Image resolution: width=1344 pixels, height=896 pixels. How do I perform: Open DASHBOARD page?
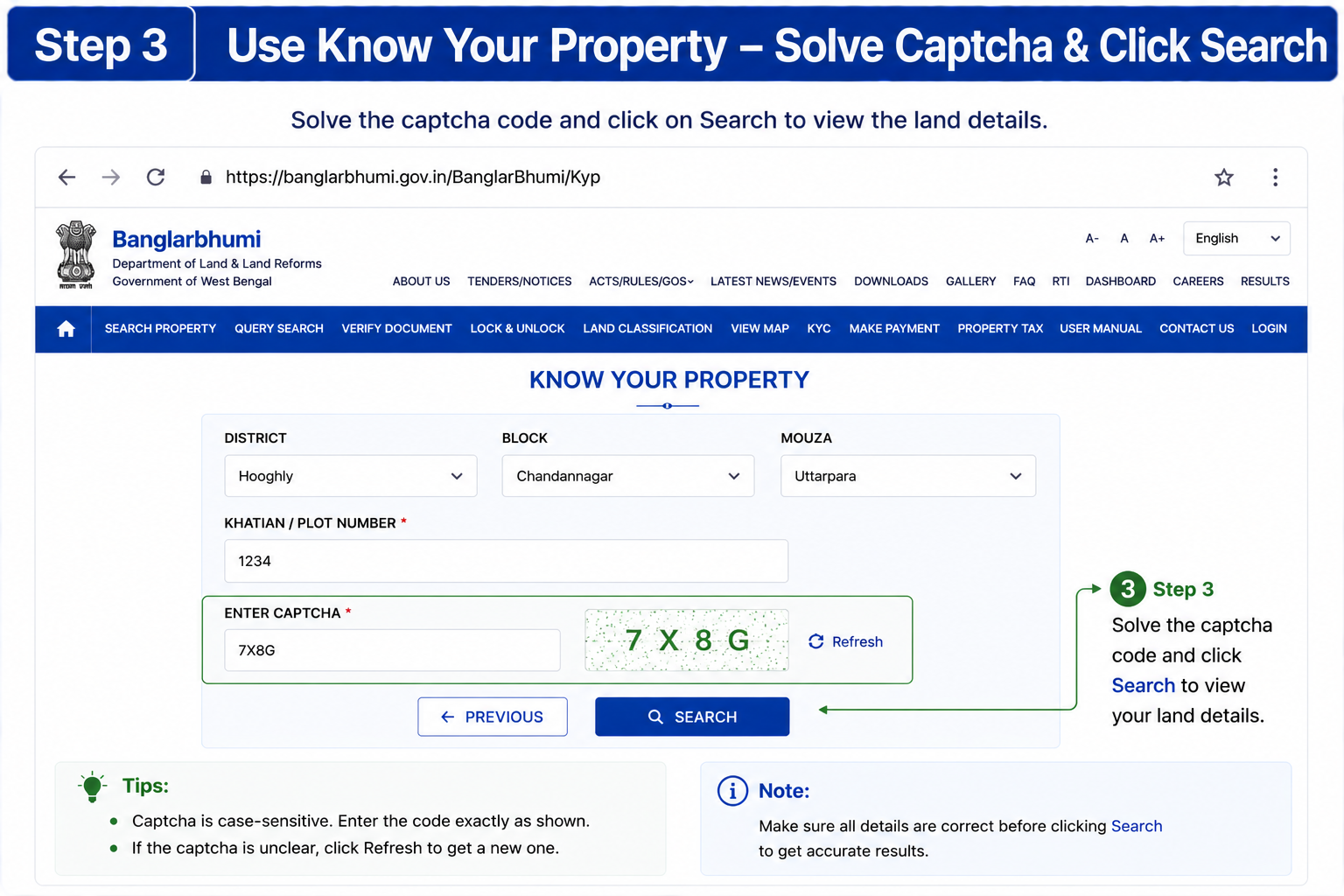coord(1121,281)
